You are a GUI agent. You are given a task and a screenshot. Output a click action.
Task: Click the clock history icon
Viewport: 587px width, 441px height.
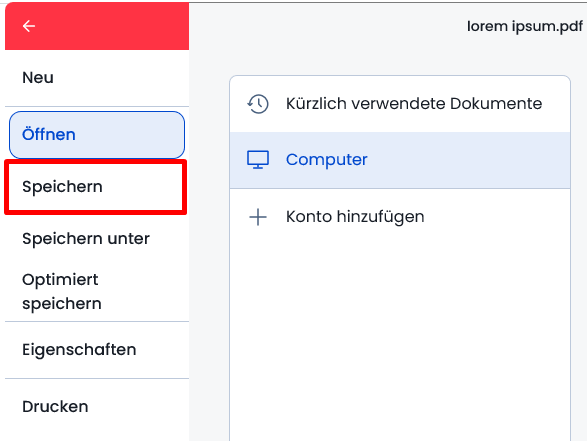pos(258,104)
